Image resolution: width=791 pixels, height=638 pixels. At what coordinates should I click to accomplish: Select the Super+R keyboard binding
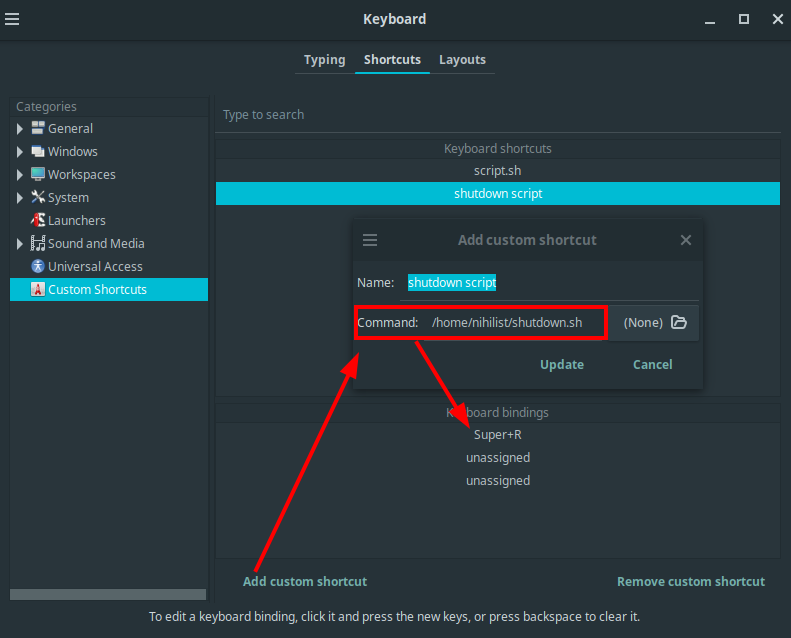click(497, 435)
